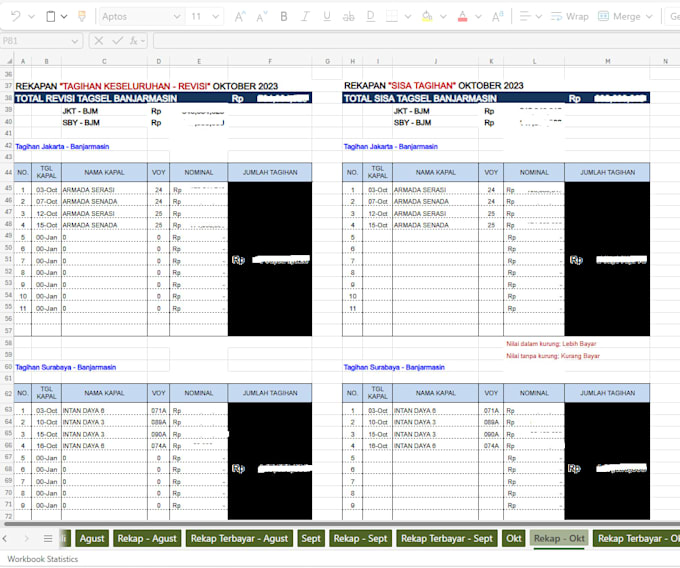Open alignment options dropdown arrow
Screen dimensions: 680x568
pos(539,17)
